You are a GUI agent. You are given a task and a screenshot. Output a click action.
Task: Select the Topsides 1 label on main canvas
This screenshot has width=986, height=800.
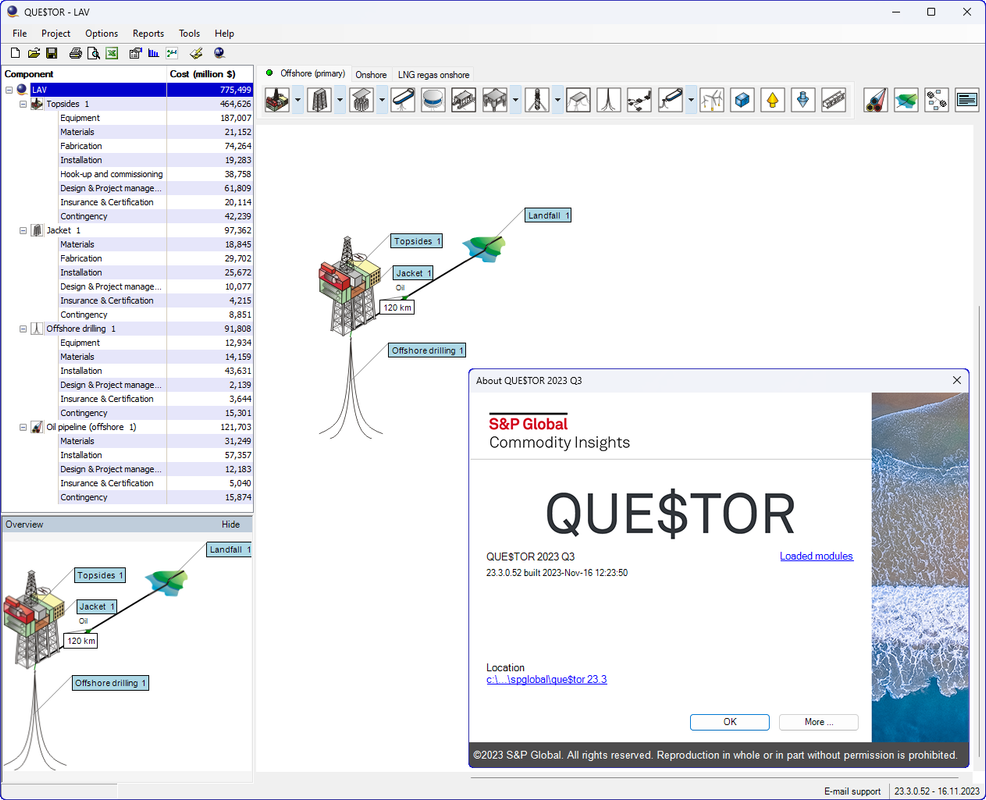click(417, 242)
